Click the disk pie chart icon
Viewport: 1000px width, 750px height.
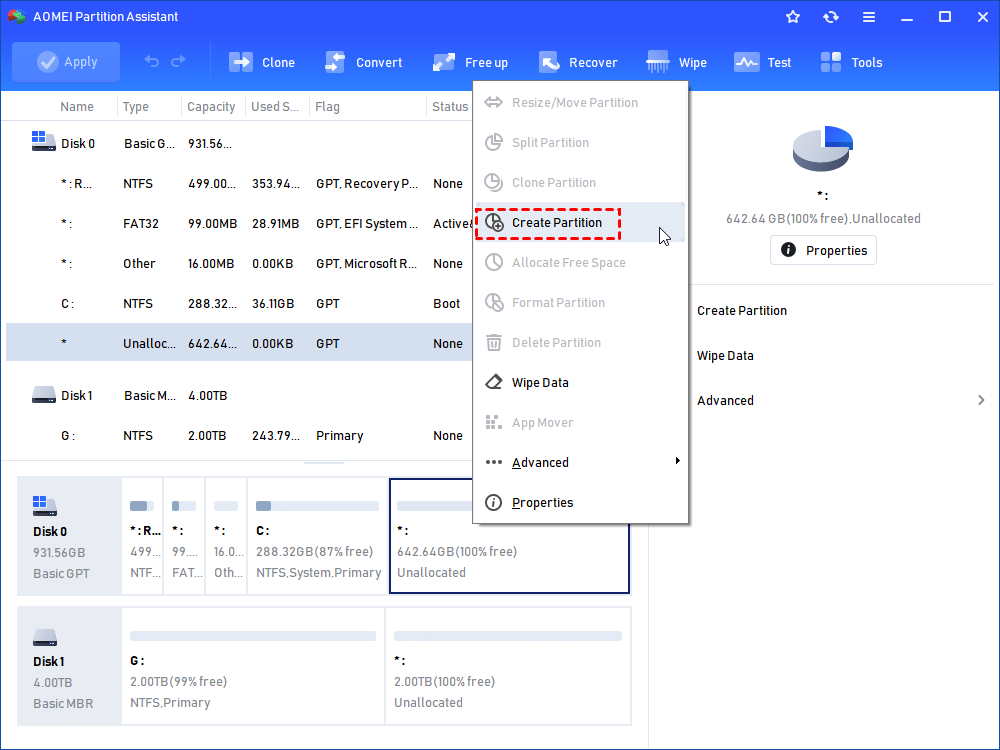pyautogui.click(x=823, y=148)
